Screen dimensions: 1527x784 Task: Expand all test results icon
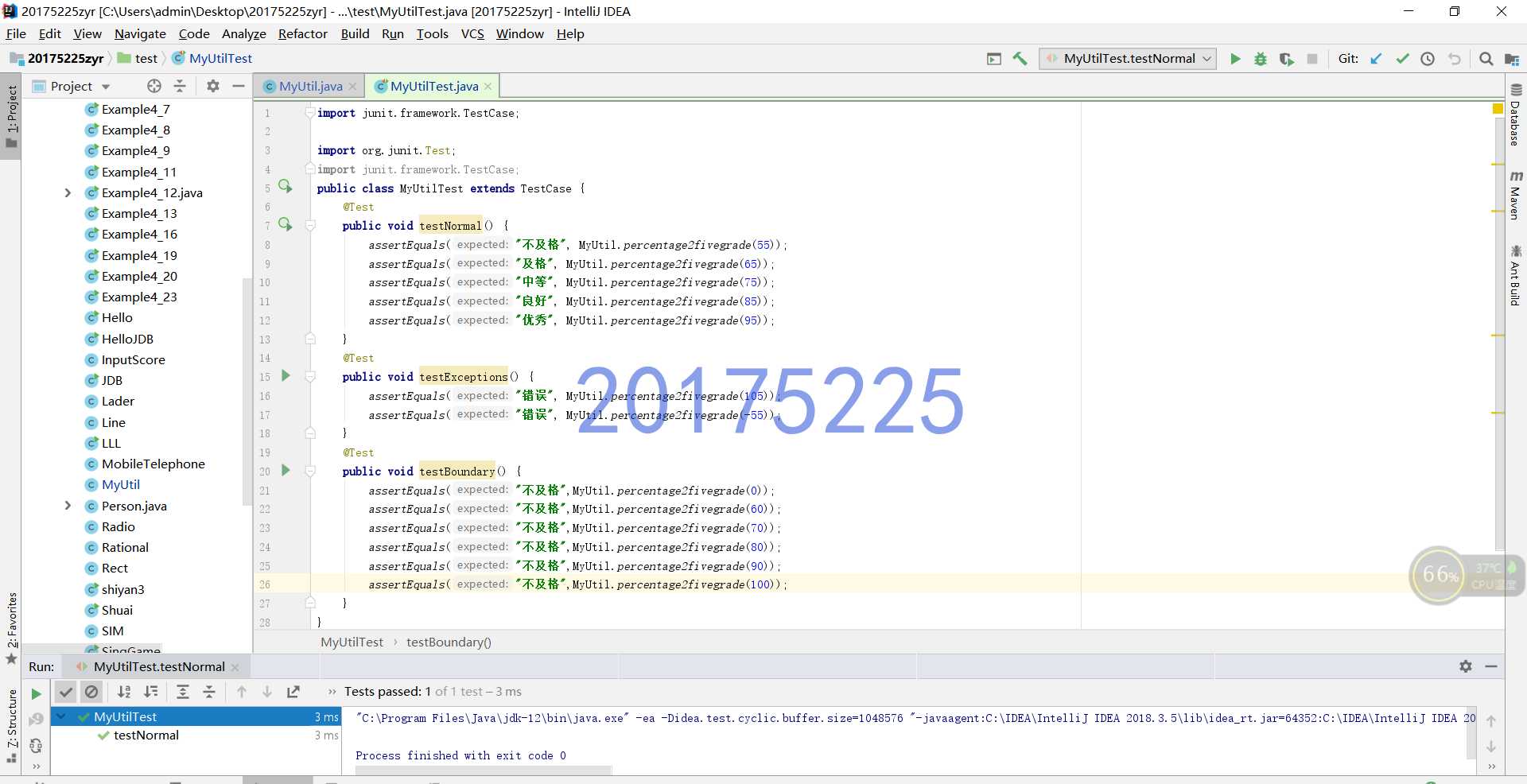pyautogui.click(x=182, y=692)
